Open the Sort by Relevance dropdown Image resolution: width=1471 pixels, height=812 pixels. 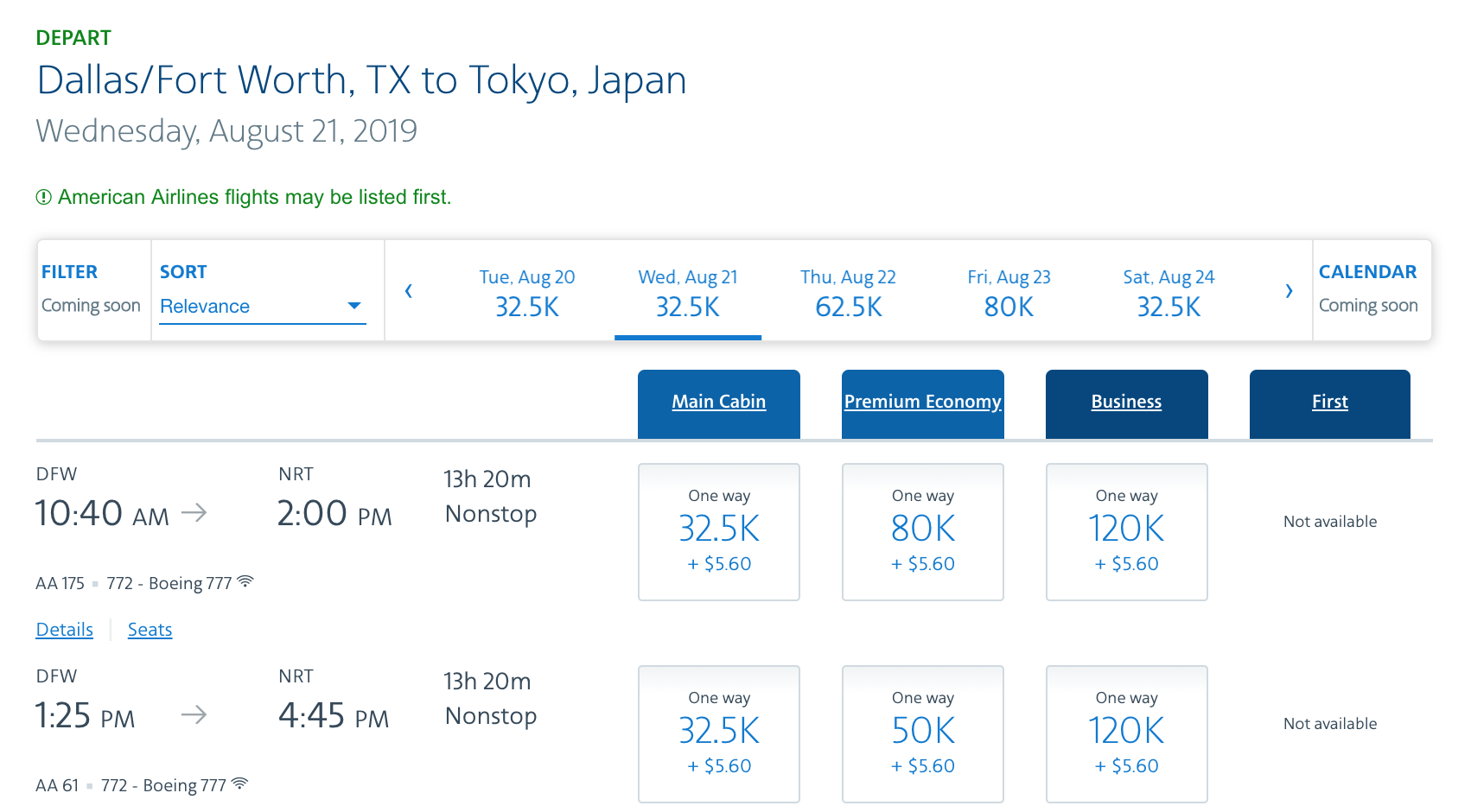pyautogui.click(x=262, y=307)
